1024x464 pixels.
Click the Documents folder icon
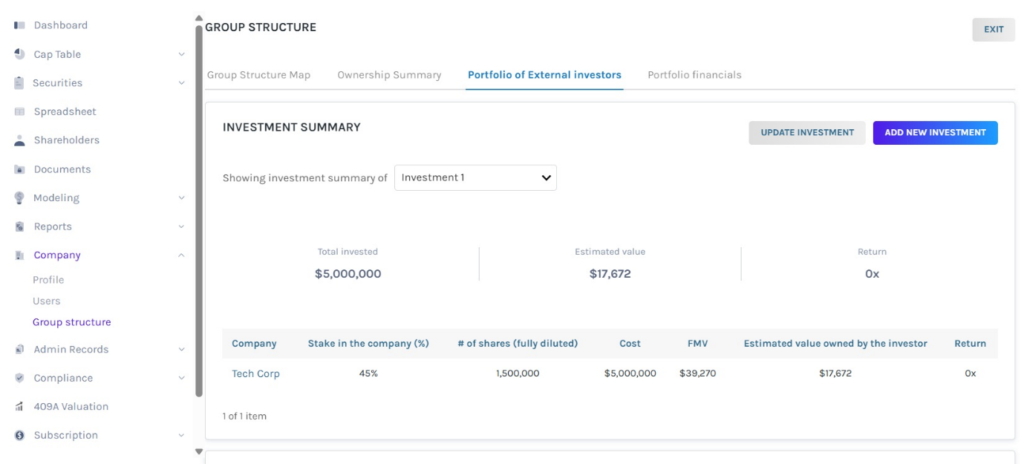click(20, 169)
